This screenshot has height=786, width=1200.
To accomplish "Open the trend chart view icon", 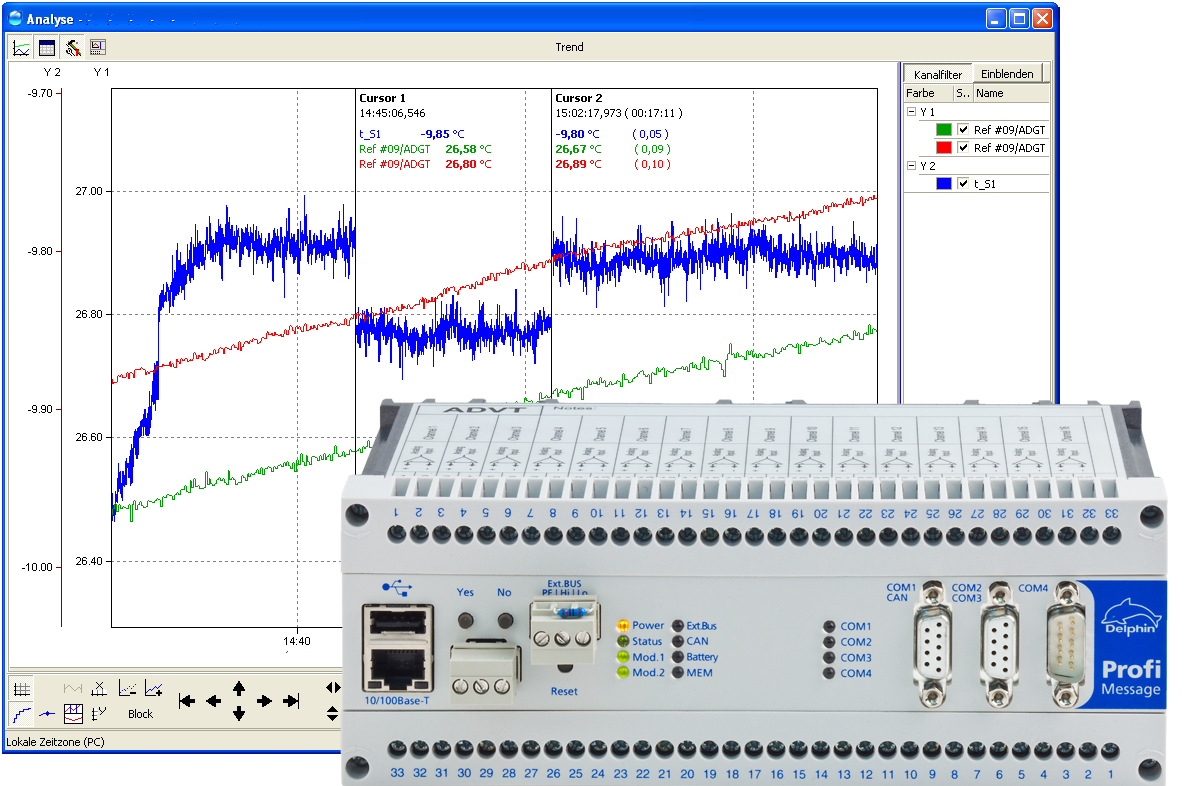I will coord(21,47).
